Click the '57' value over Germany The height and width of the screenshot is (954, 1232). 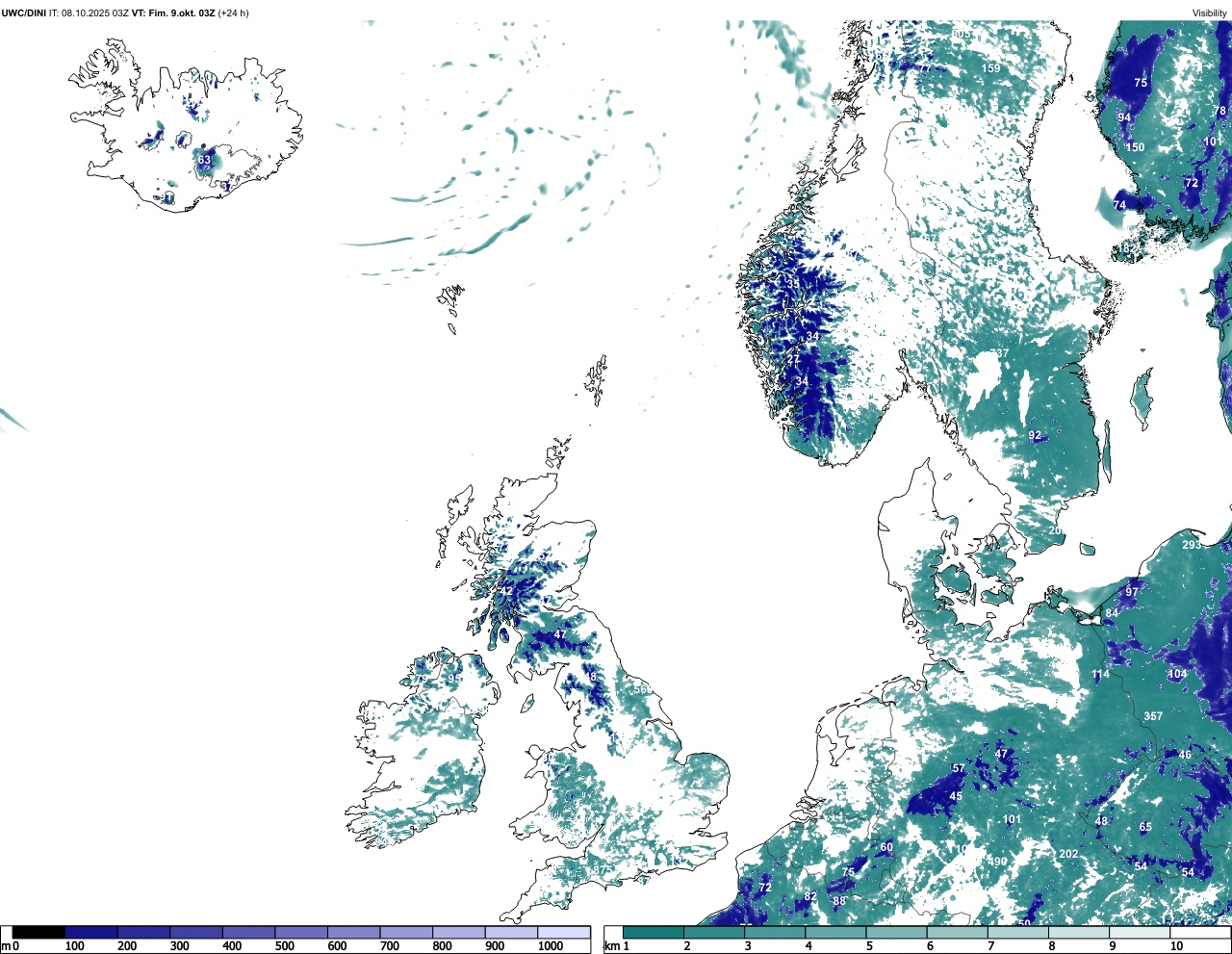[x=958, y=768]
